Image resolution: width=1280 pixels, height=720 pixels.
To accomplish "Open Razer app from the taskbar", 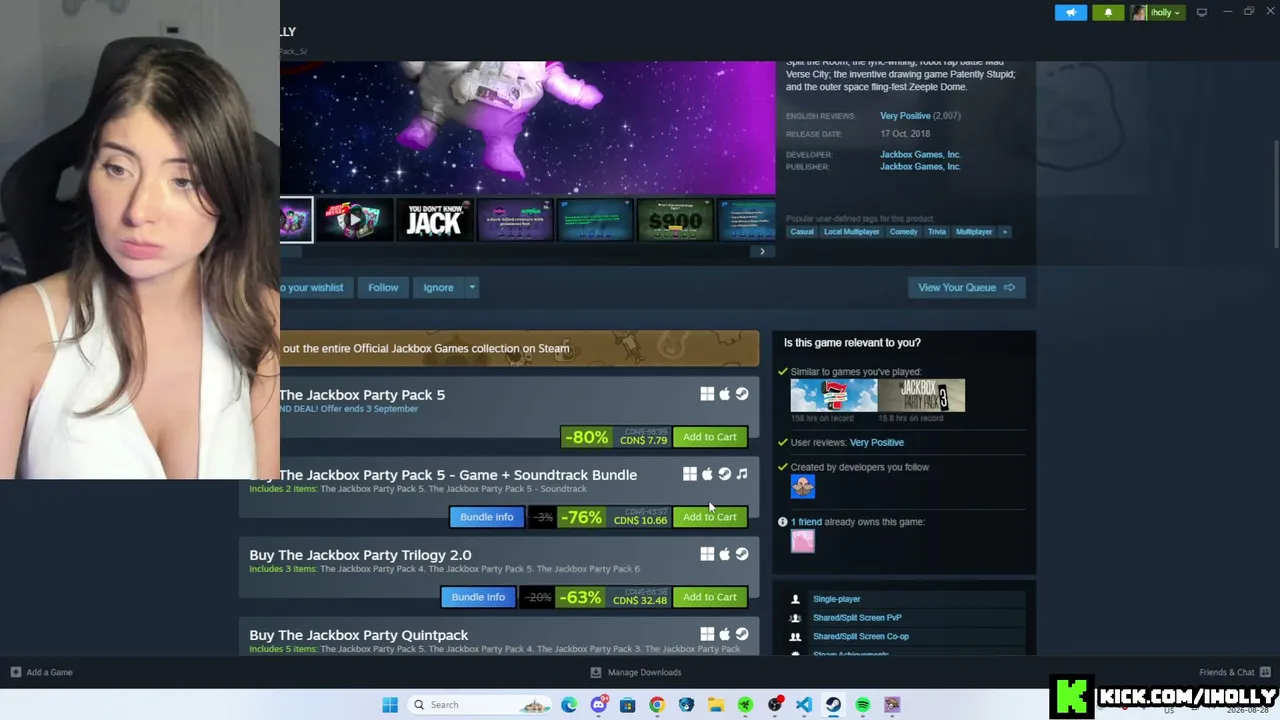I will coord(745,705).
